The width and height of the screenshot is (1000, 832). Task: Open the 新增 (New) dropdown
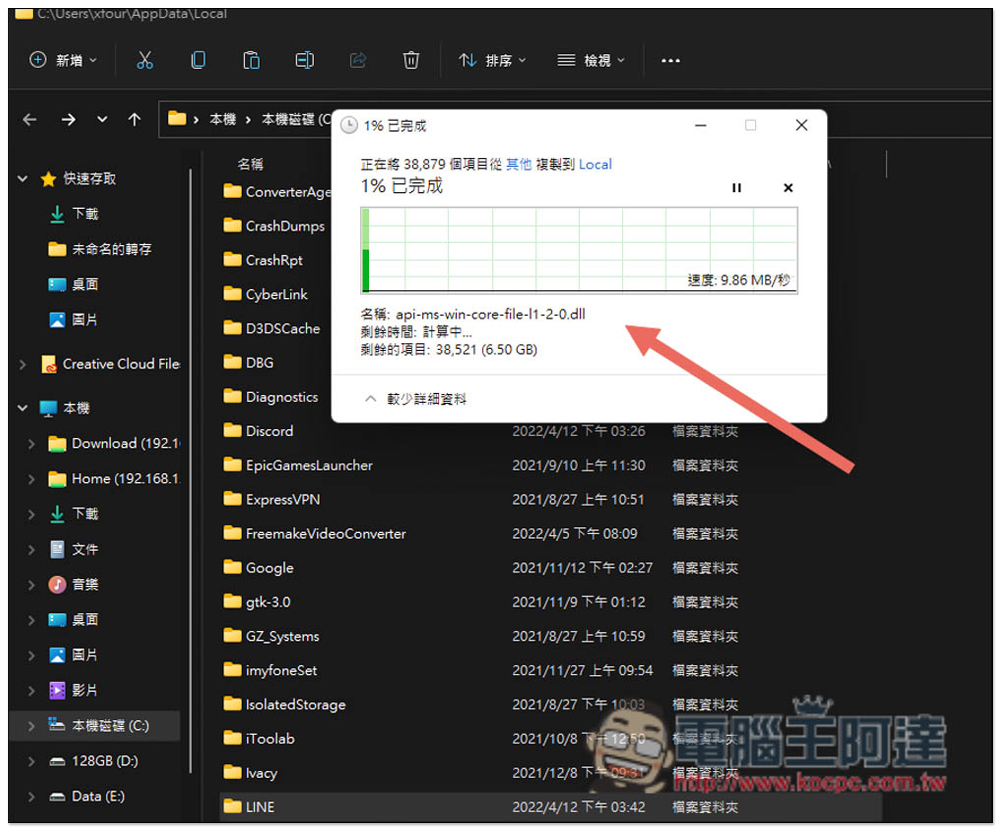coord(63,61)
